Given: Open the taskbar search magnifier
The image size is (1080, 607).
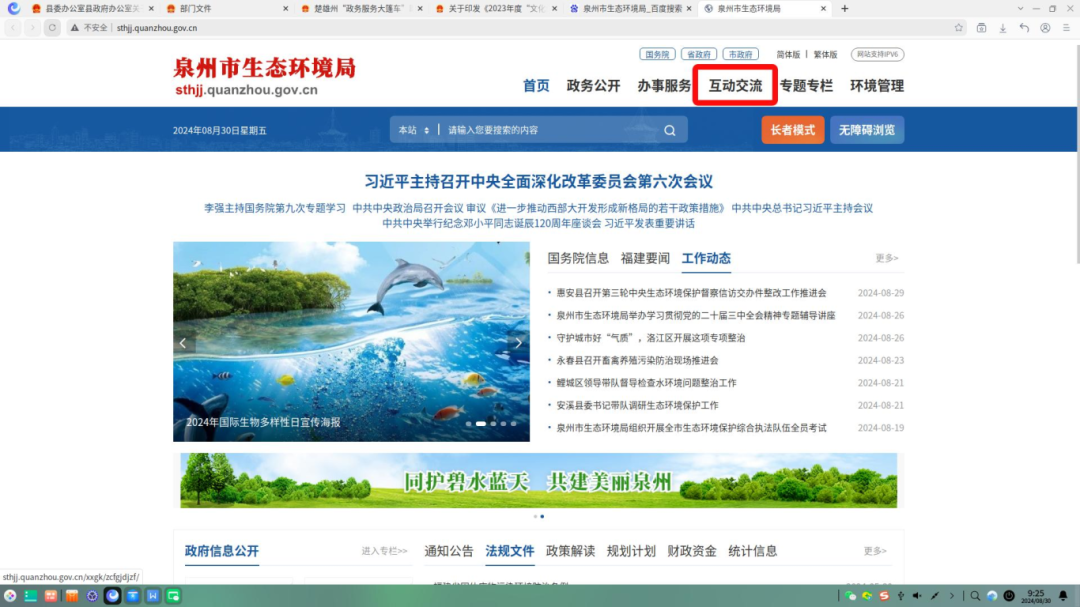Looking at the screenshot, I should pyautogui.click(x=975, y=596).
